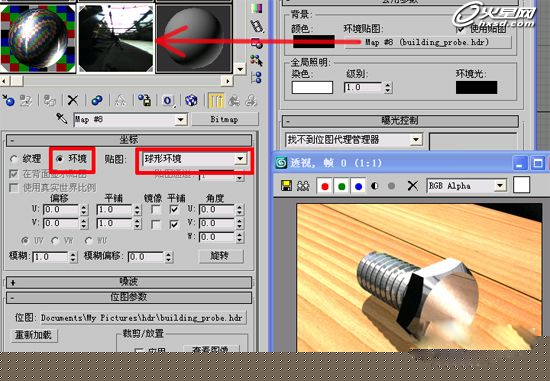Toggle the U mirror checkbox
Screen dimensions: 550x381
156,210
